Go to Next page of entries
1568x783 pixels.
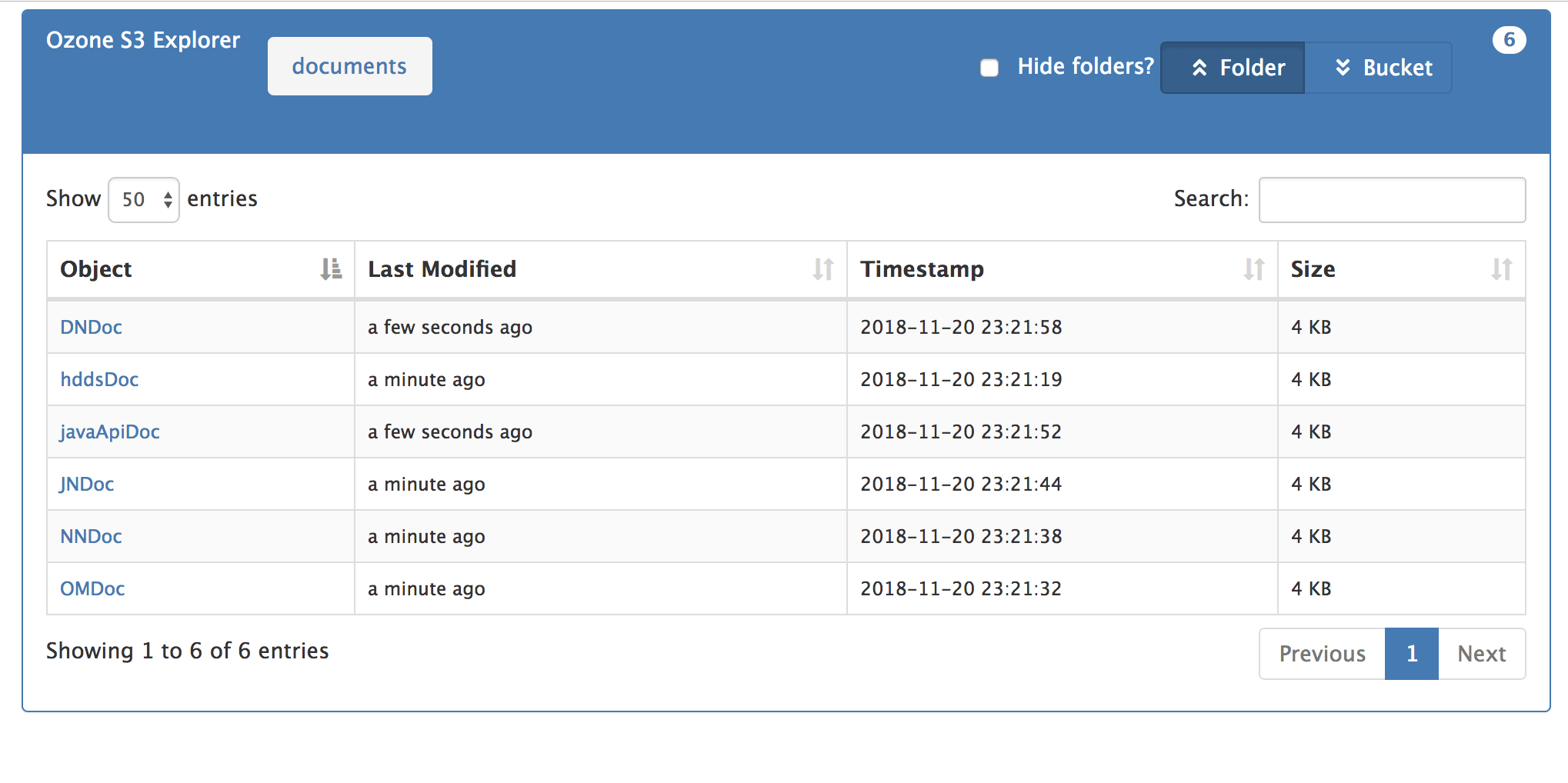[1481, 654]
